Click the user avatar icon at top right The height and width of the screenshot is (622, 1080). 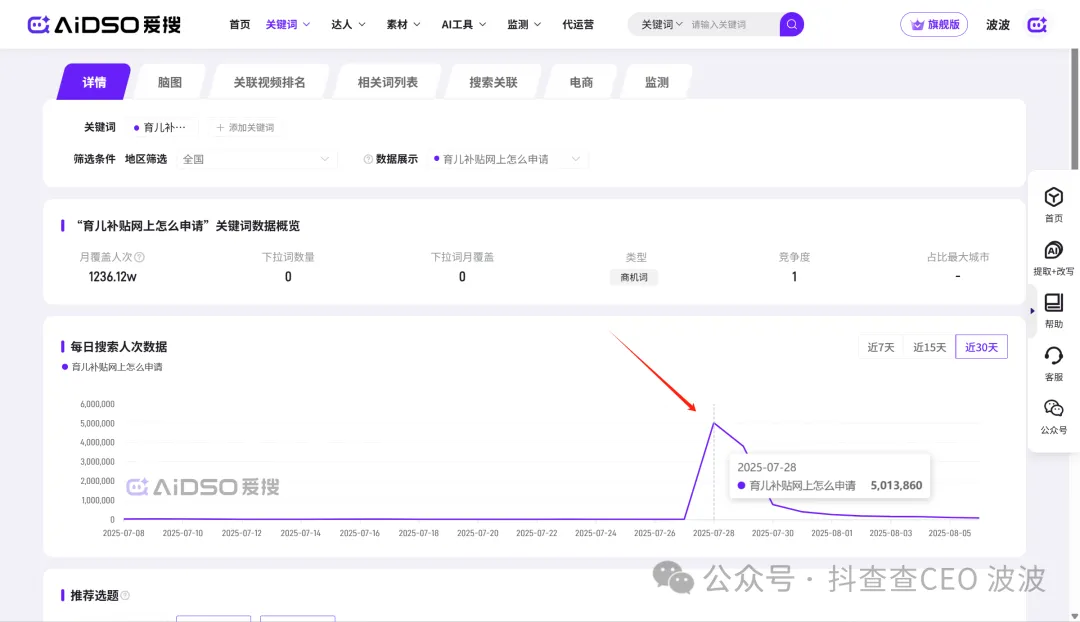1037,24
